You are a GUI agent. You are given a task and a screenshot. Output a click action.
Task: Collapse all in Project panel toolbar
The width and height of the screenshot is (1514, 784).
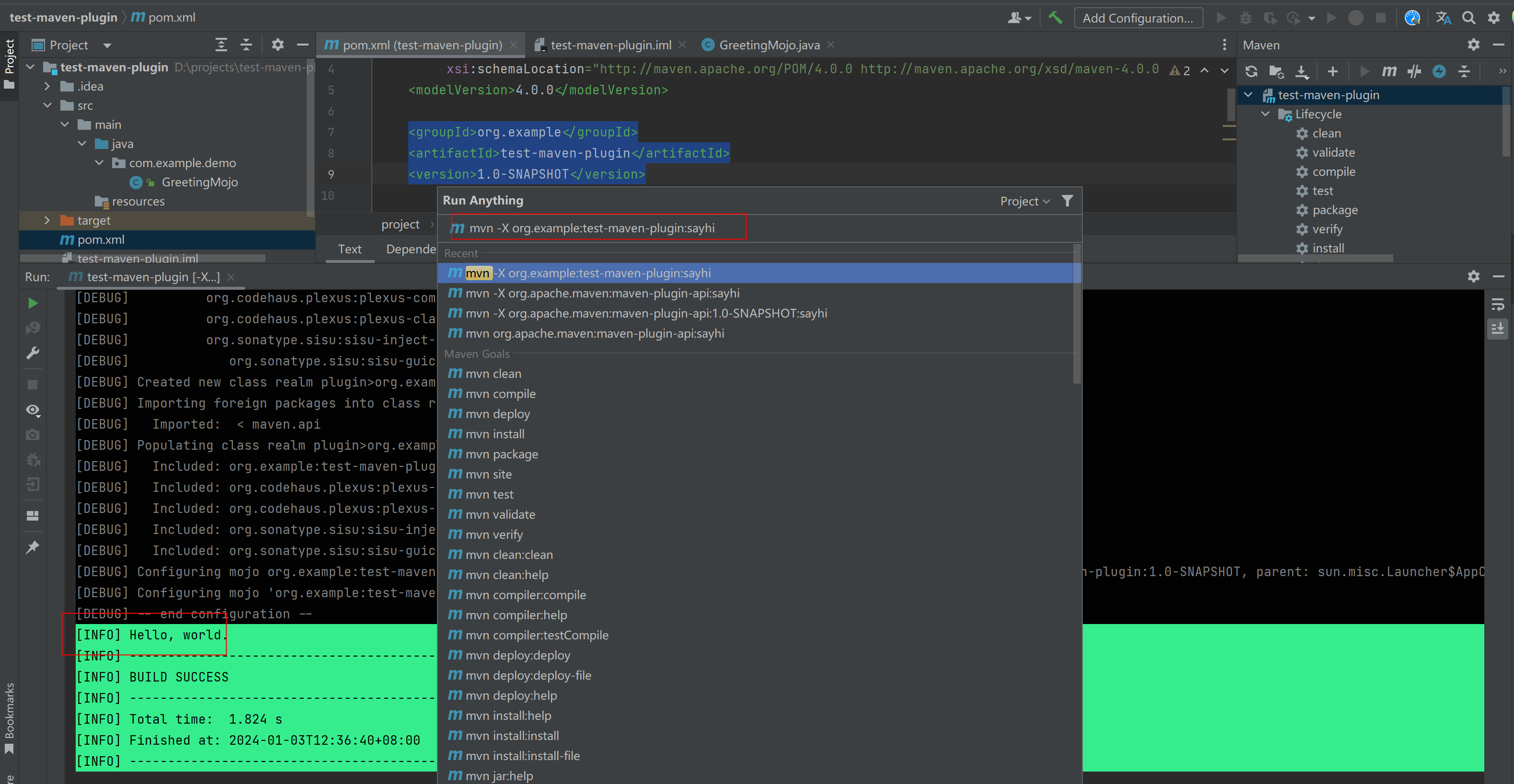tap(246, 45)
